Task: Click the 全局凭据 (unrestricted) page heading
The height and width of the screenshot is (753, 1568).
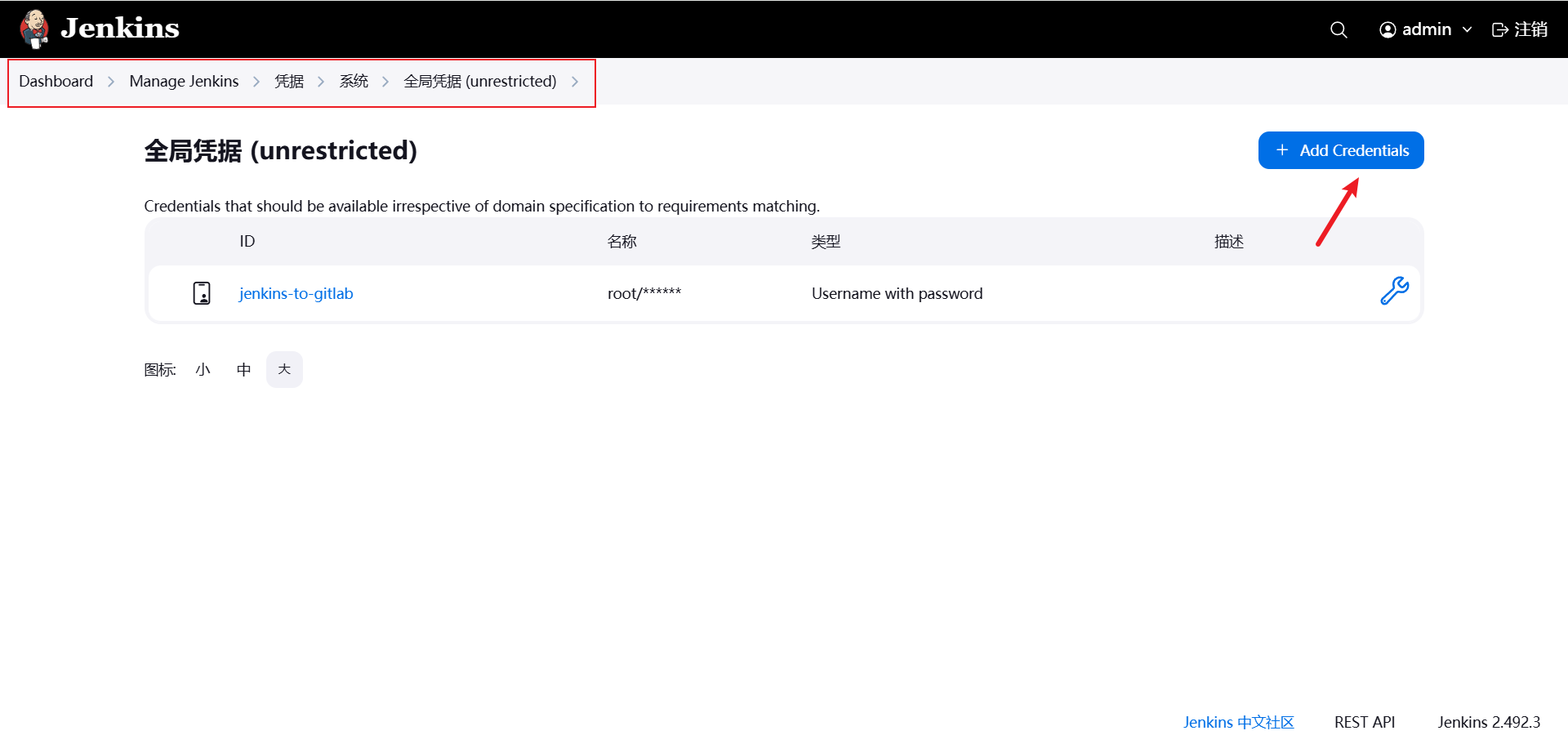Action: click(x=280, y=150)
